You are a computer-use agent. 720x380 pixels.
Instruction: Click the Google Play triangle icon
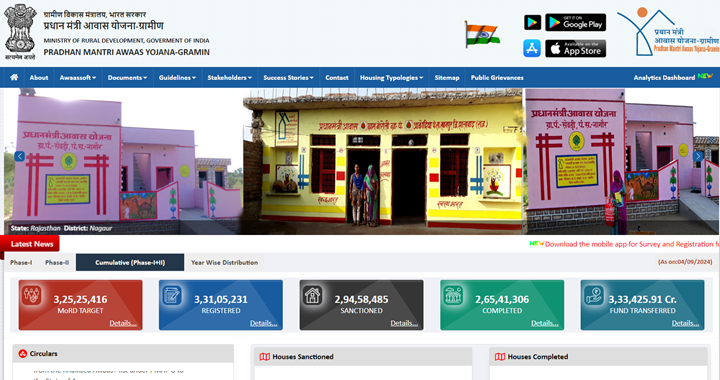pyautogui.click(x=532, y=22)
